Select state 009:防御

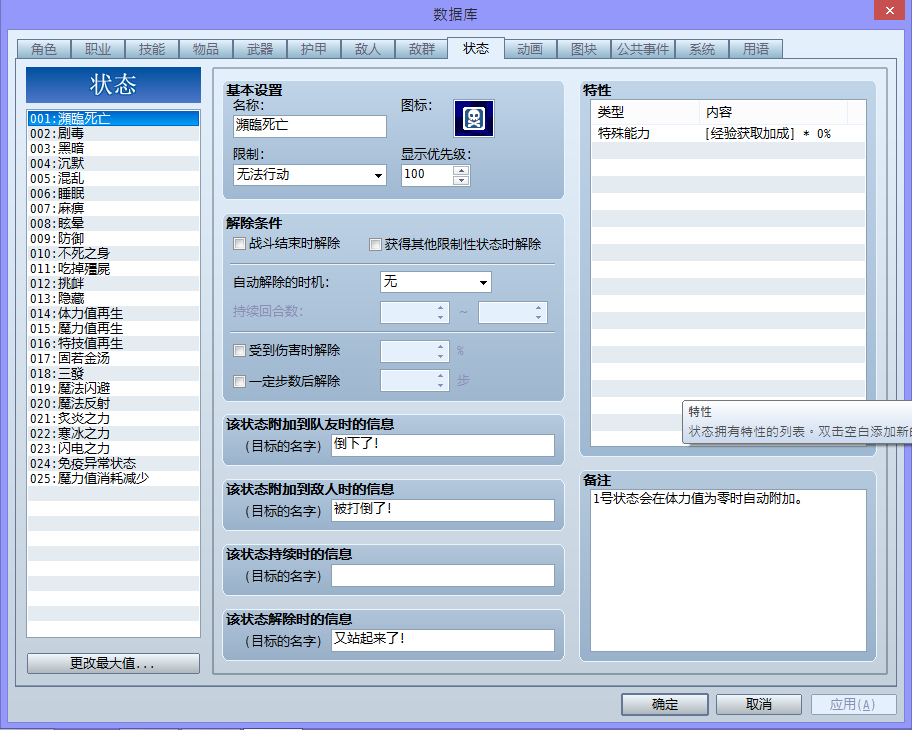pos(113,238)
